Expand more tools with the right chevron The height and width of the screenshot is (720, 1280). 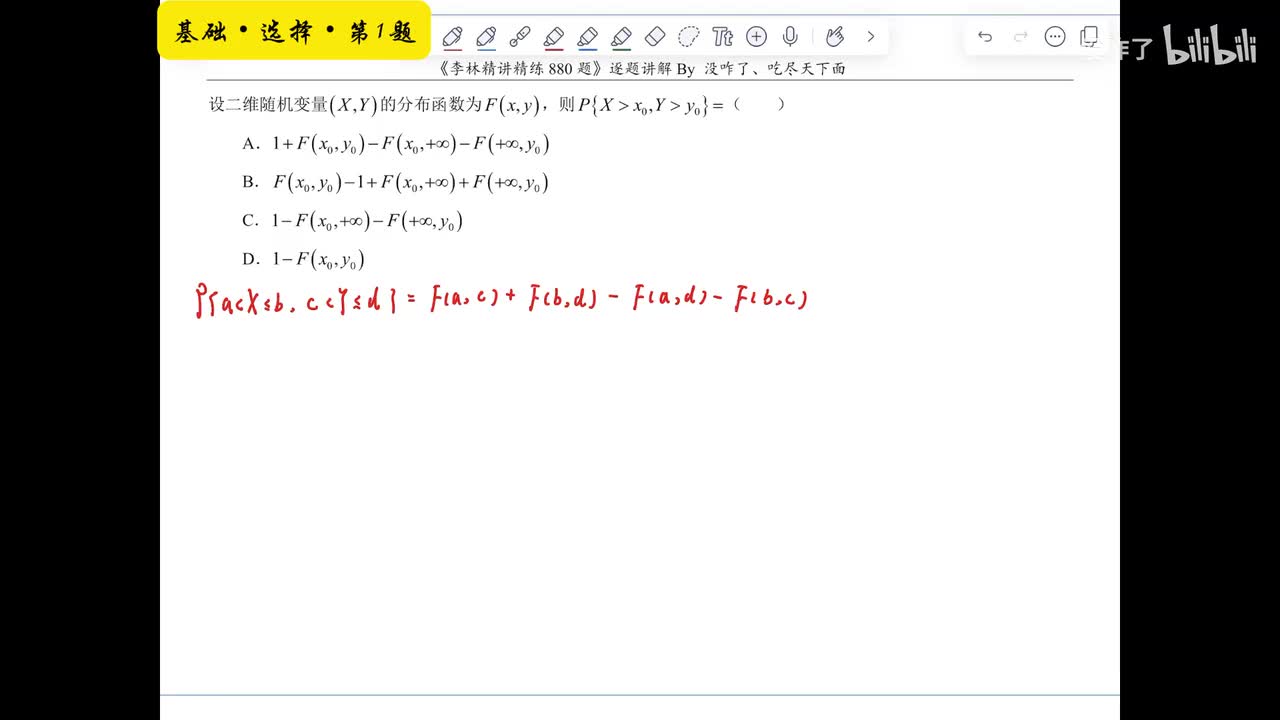871,37
